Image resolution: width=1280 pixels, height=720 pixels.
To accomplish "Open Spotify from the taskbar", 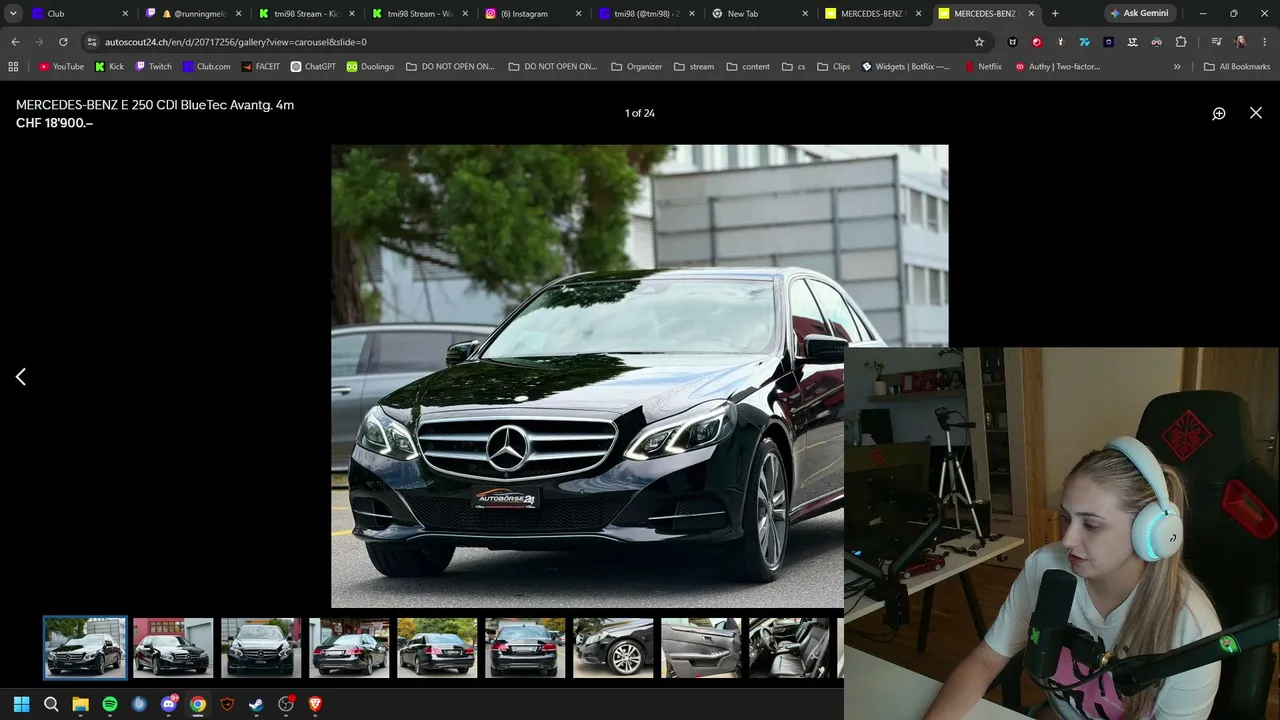I will point(110,704).
